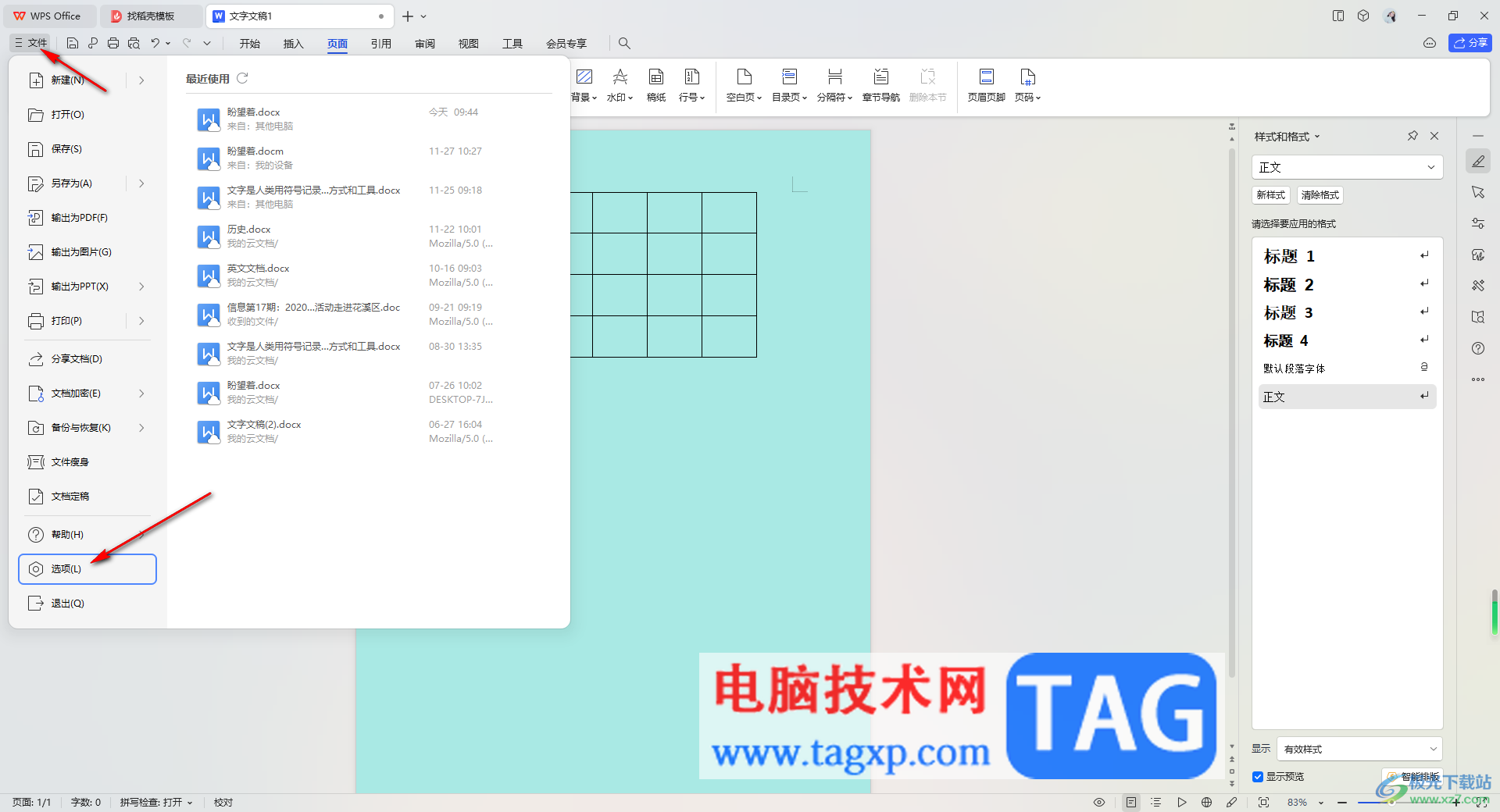
Task: Expand the 输出为PPT(X) submenu arrow
Action: click(x=141, y=287)
